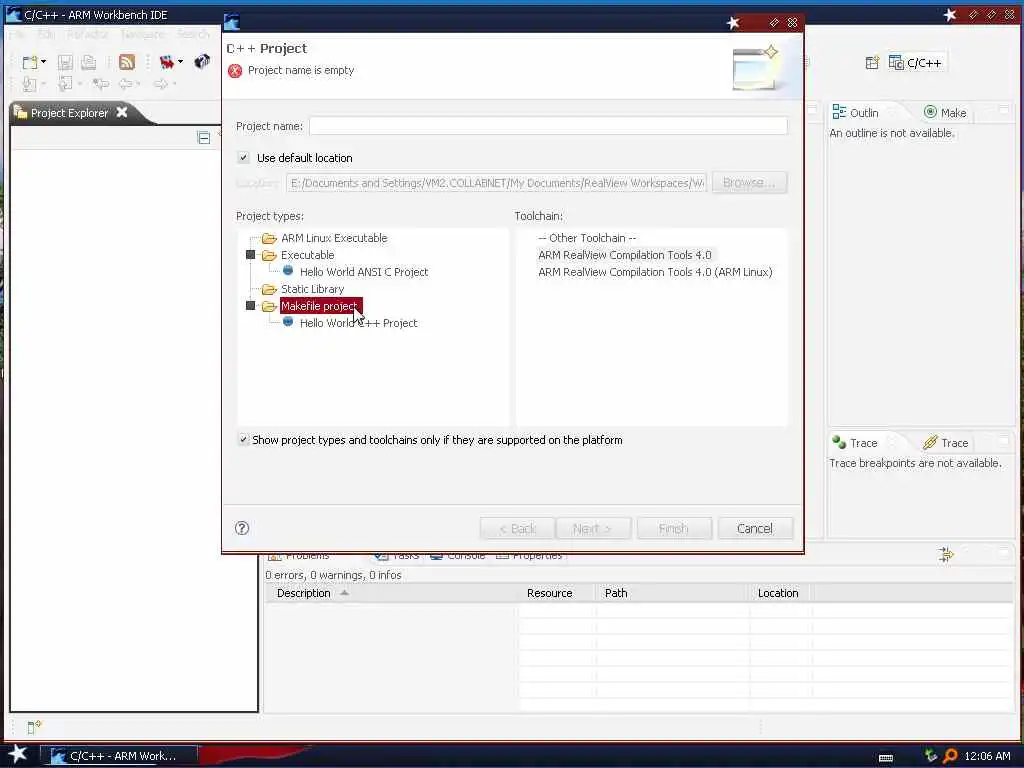Image resolution: width=1024 pixels, height=768 pixels.
Task: Click into the Project name field
Action: point(548,126)
